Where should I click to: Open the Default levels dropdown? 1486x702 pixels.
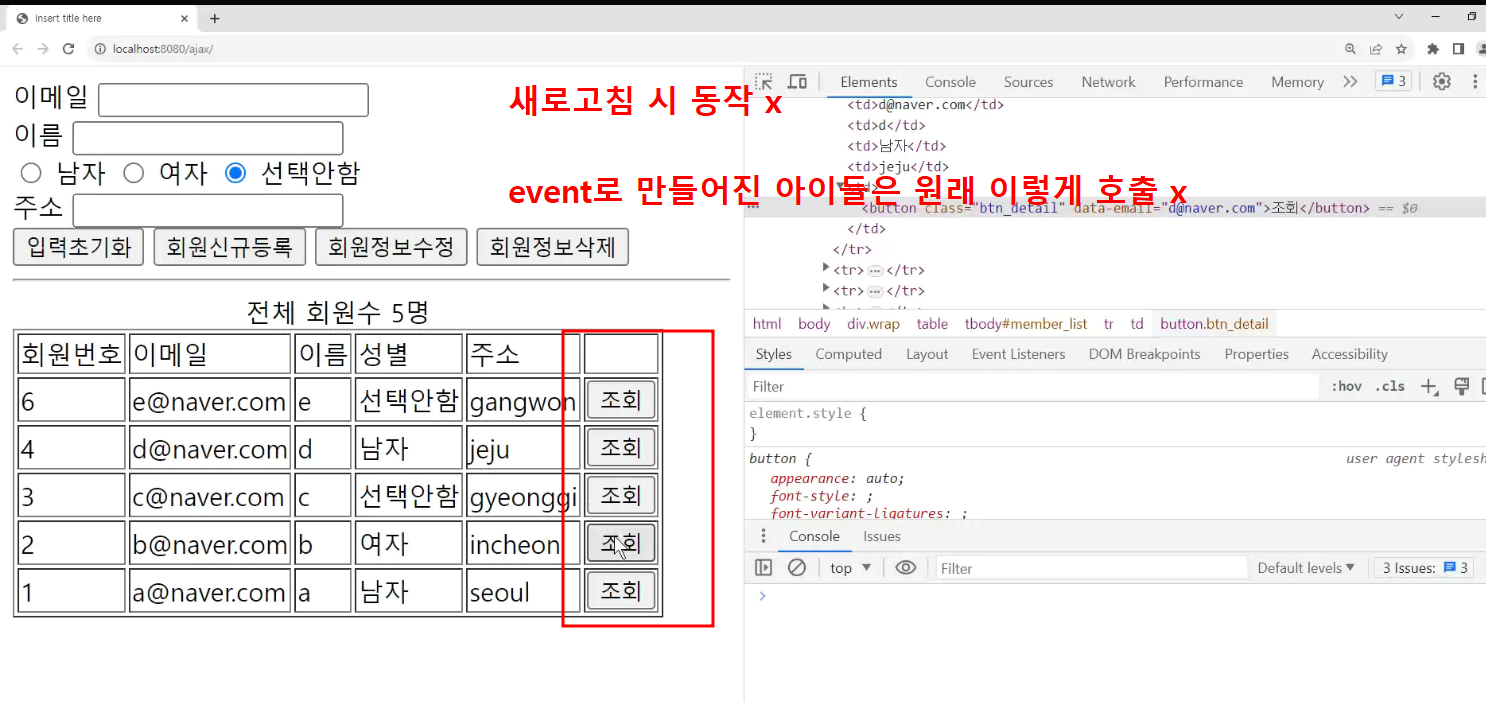pyautogui.click(x=1306, y=568)
